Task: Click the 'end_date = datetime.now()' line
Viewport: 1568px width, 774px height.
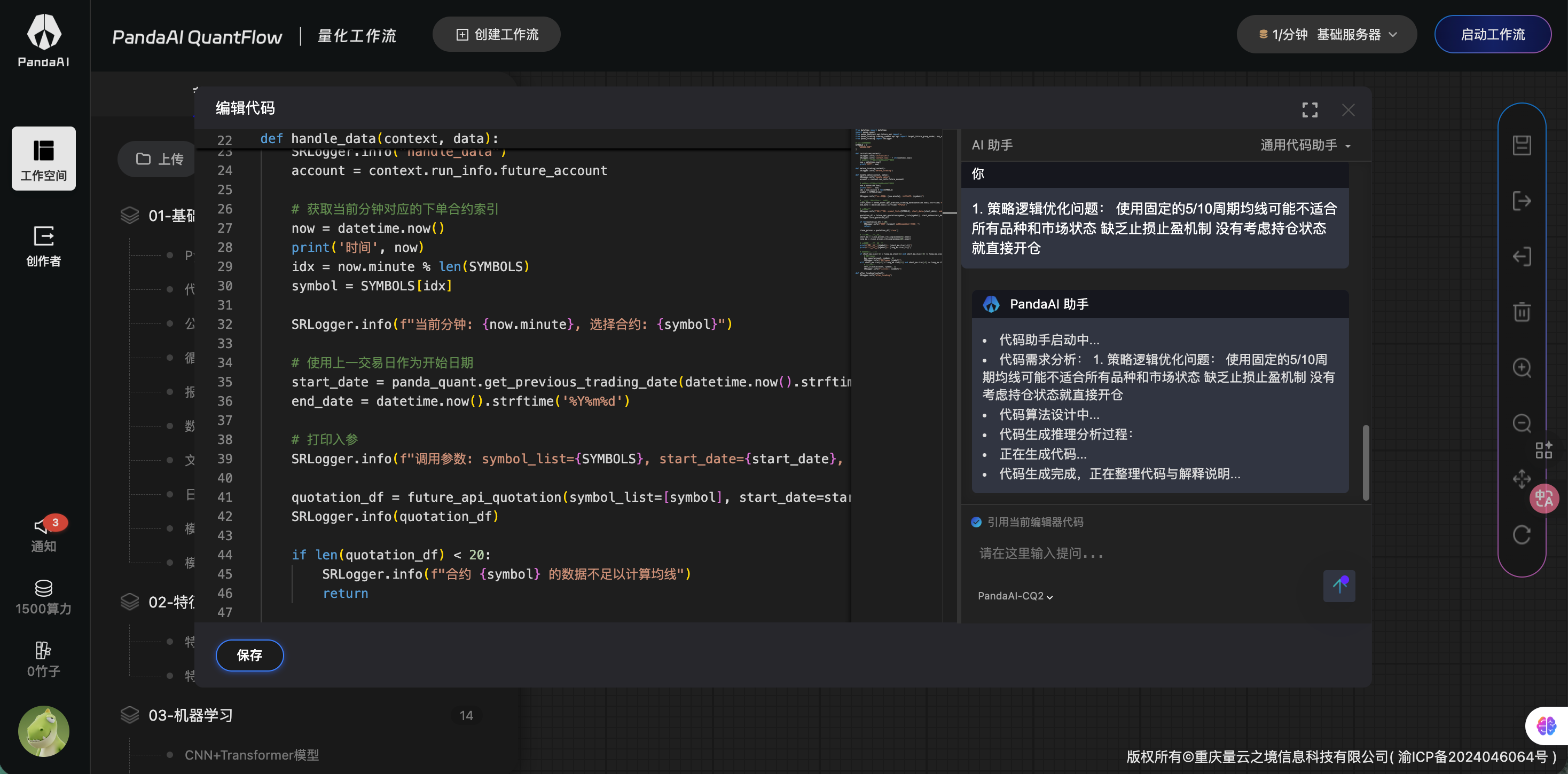Action: 460,401
